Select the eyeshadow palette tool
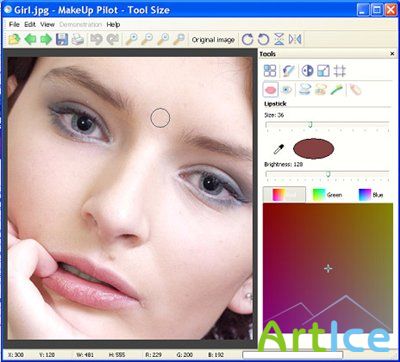This screenshot has width=400, height=362. (321, 90)
